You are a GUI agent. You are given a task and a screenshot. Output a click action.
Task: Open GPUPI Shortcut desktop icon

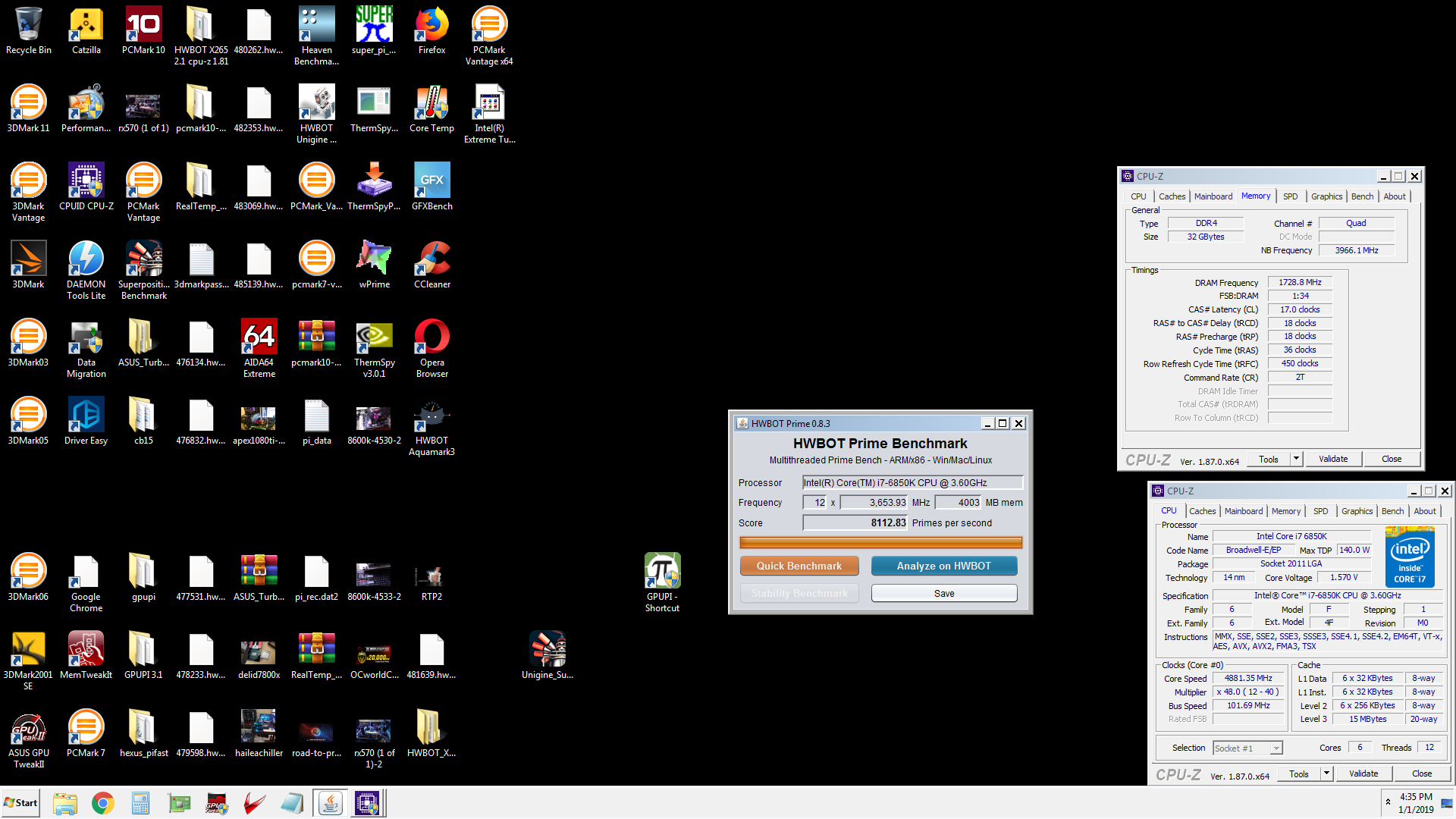pos(662,583)
